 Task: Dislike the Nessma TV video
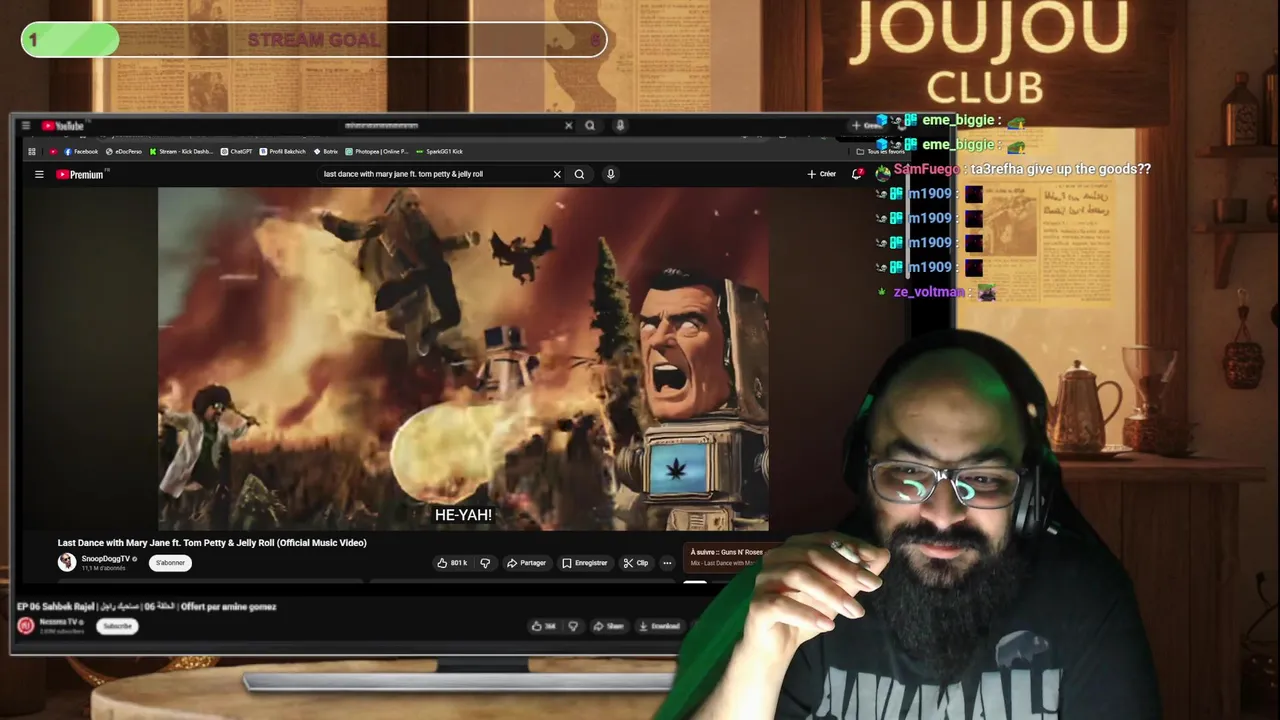[573, 626]
